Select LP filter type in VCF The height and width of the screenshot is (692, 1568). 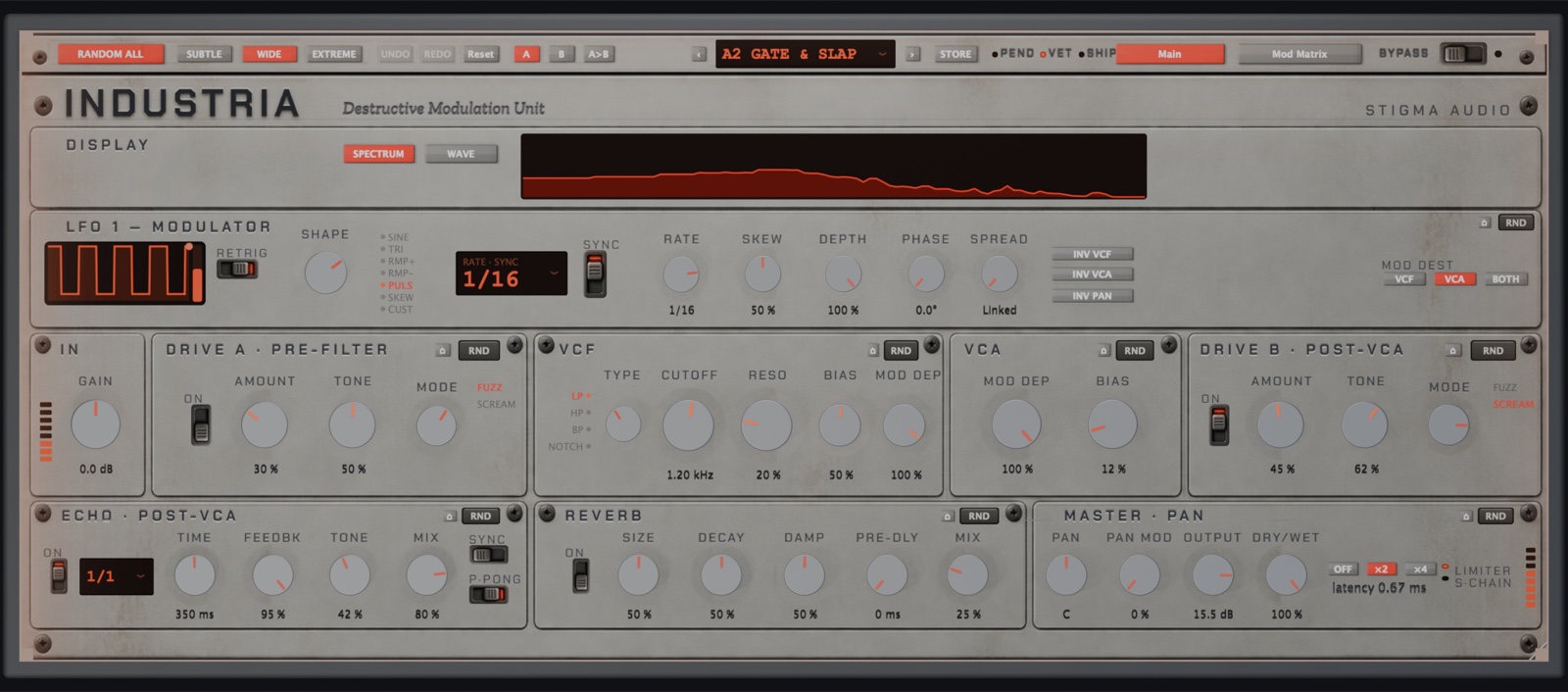click(580, 397)
